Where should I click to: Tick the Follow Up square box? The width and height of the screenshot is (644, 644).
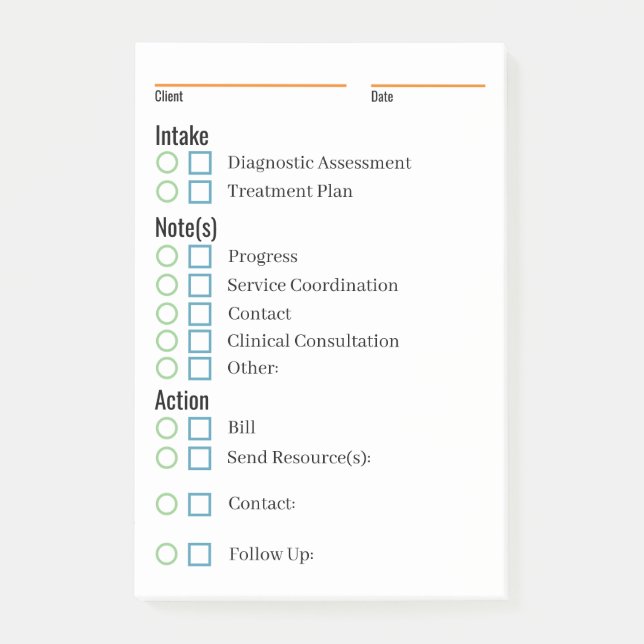200,554
